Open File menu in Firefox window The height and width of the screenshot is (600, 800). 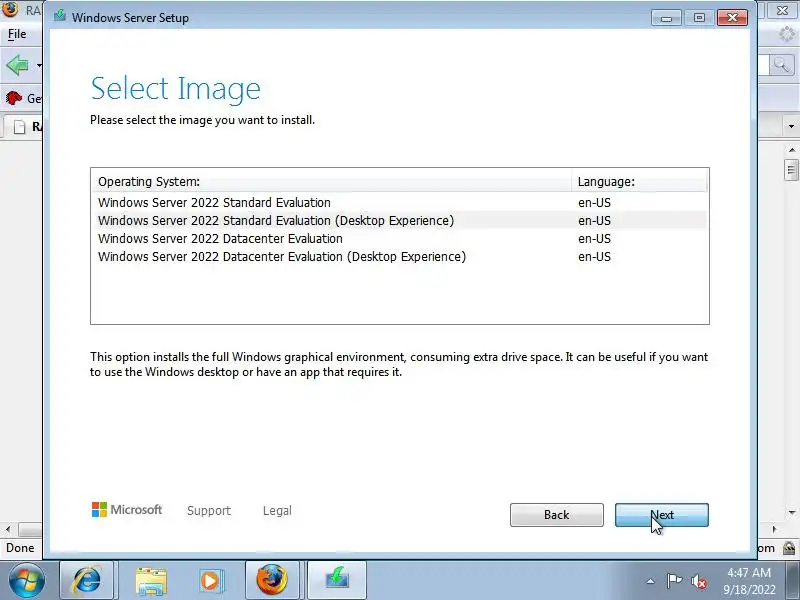[x=17, y=34]
